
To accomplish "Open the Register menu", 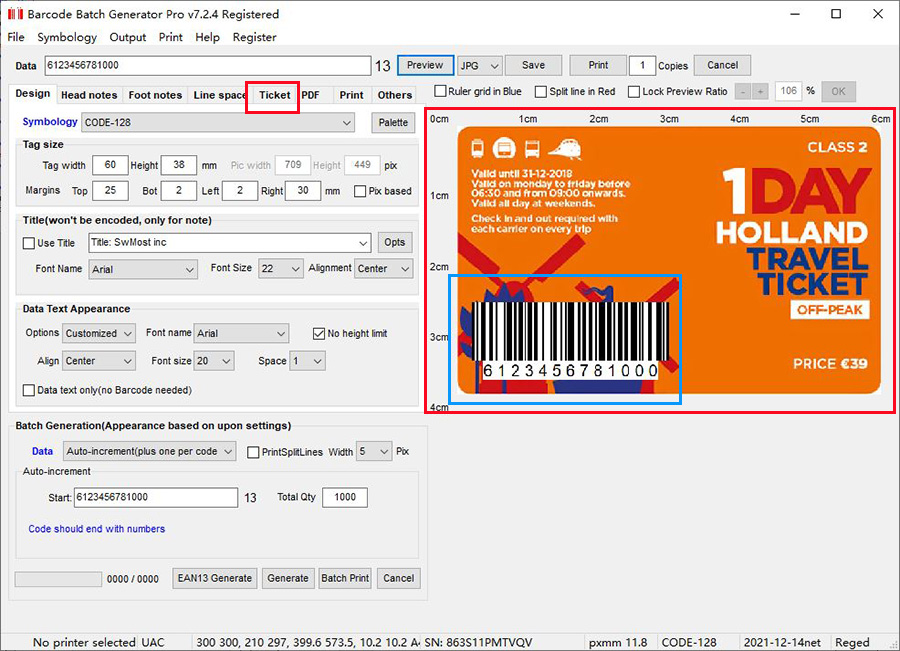I will pyautogui.click(x=254, y=37).
